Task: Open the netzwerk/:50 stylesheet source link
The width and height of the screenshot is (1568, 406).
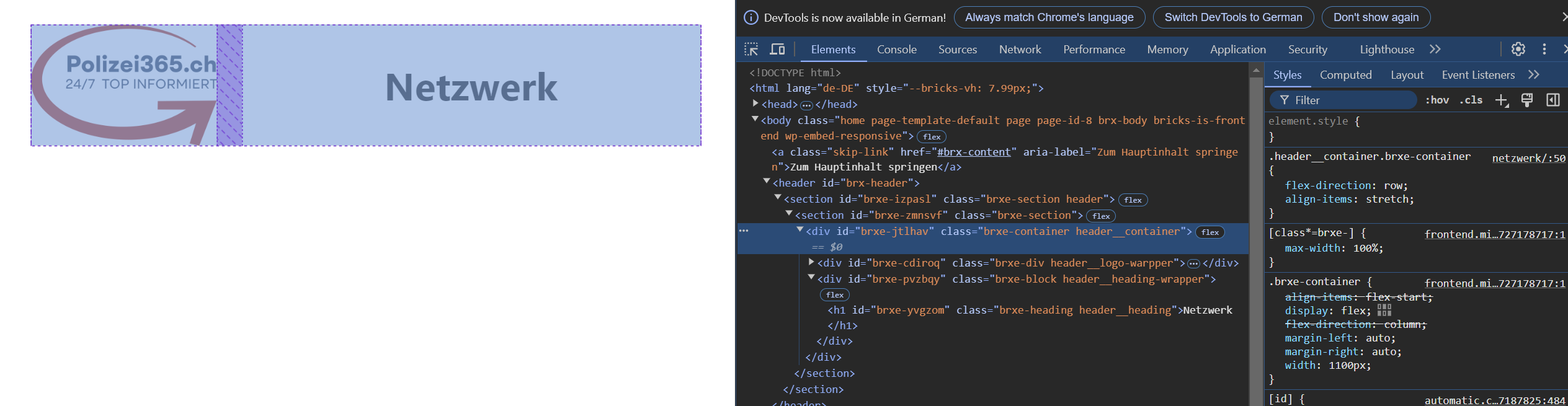Action: 1528,158
